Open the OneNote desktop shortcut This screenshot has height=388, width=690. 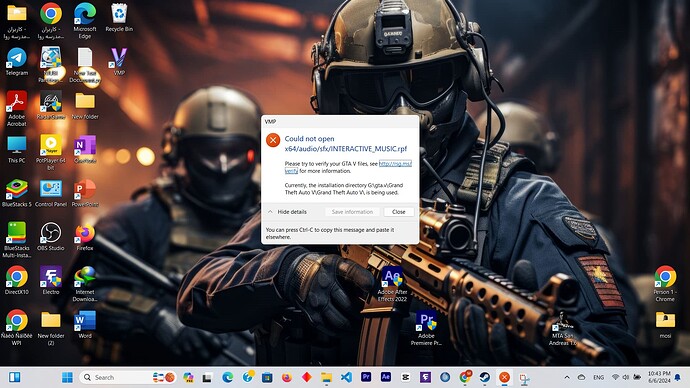(85, 150)
